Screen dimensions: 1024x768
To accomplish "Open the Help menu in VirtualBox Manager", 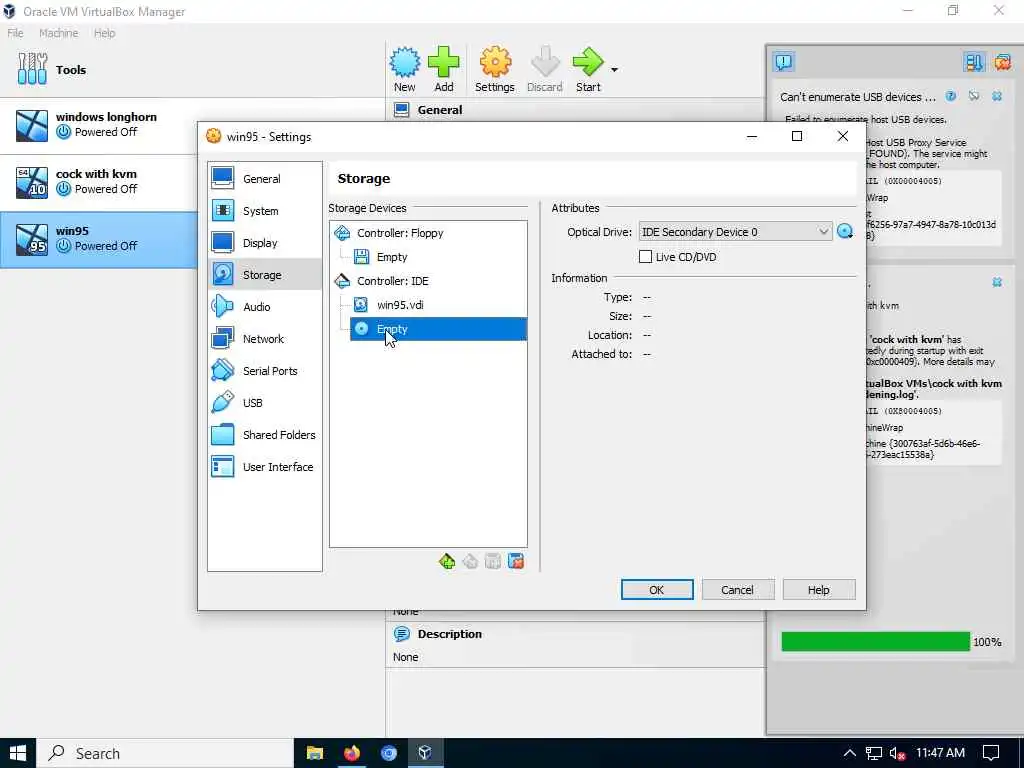I will click(x=104, y=33).
